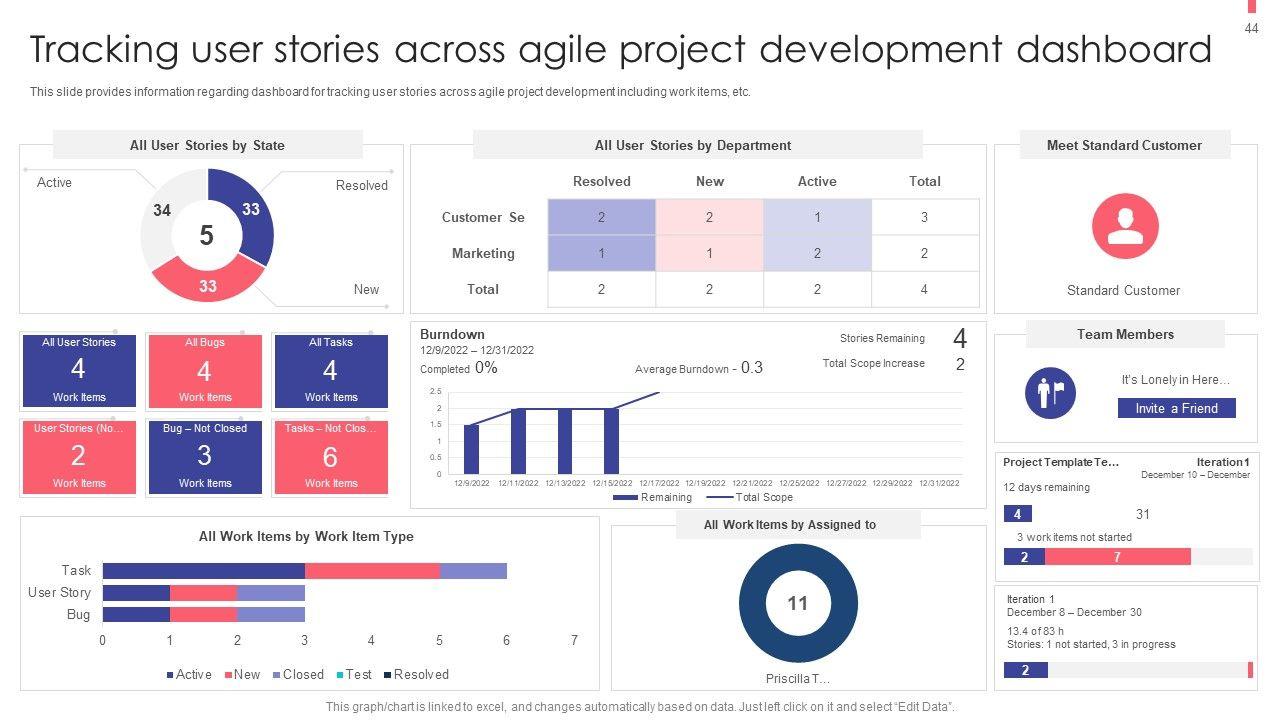Click the Team Members header

pyautogui.click(x=1125, y=334)
